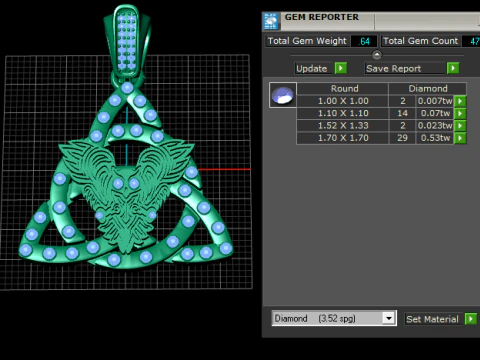Select the 1.70 X 1.70 size cell
Image resolution: width=480 pixels, height=360 pixels.
343,138
